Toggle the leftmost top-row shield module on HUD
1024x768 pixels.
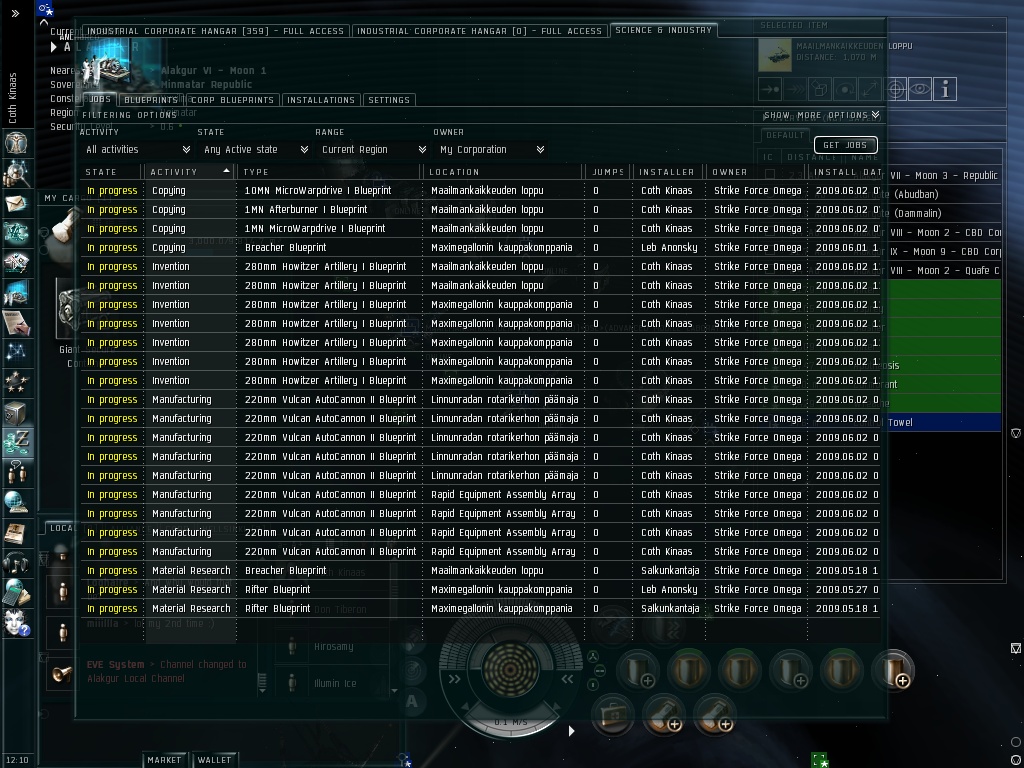(x=637, y=670)
